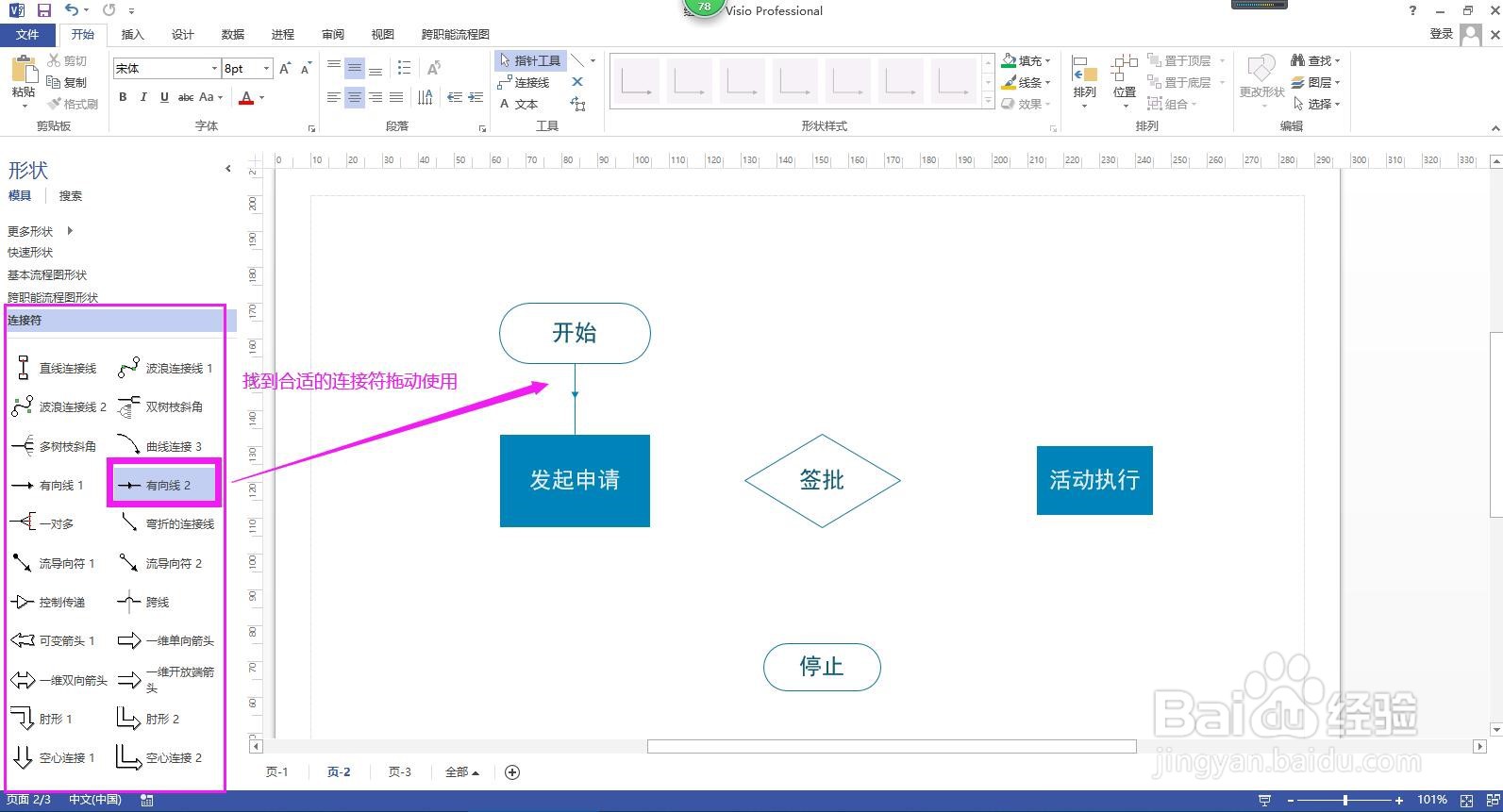This screenshot has width=1503, height=812.
Task: Activate the Pointer Tool (指针工具)
Action: 529,60
